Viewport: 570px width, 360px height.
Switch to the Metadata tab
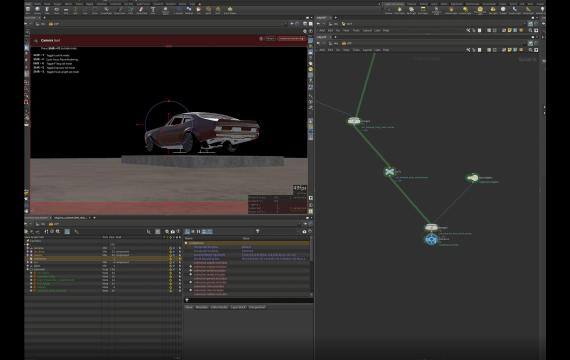click(202, 307)
